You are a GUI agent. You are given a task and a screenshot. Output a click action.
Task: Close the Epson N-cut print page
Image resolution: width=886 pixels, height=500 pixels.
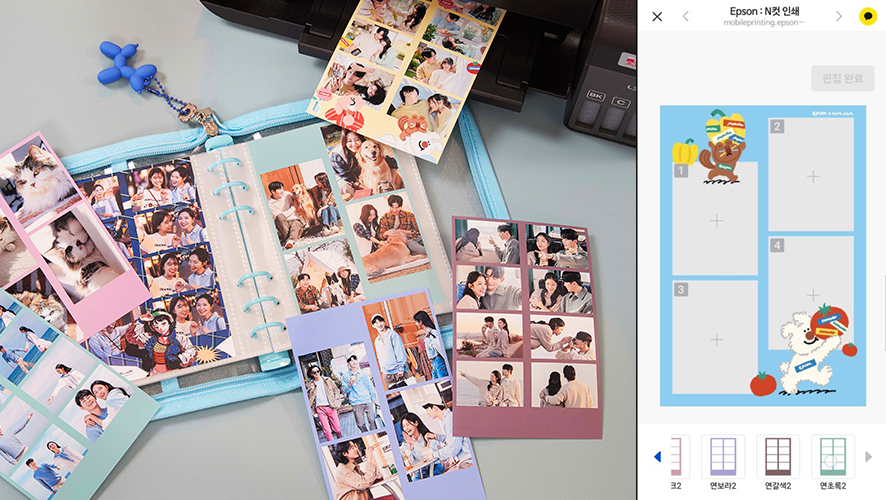657,16
